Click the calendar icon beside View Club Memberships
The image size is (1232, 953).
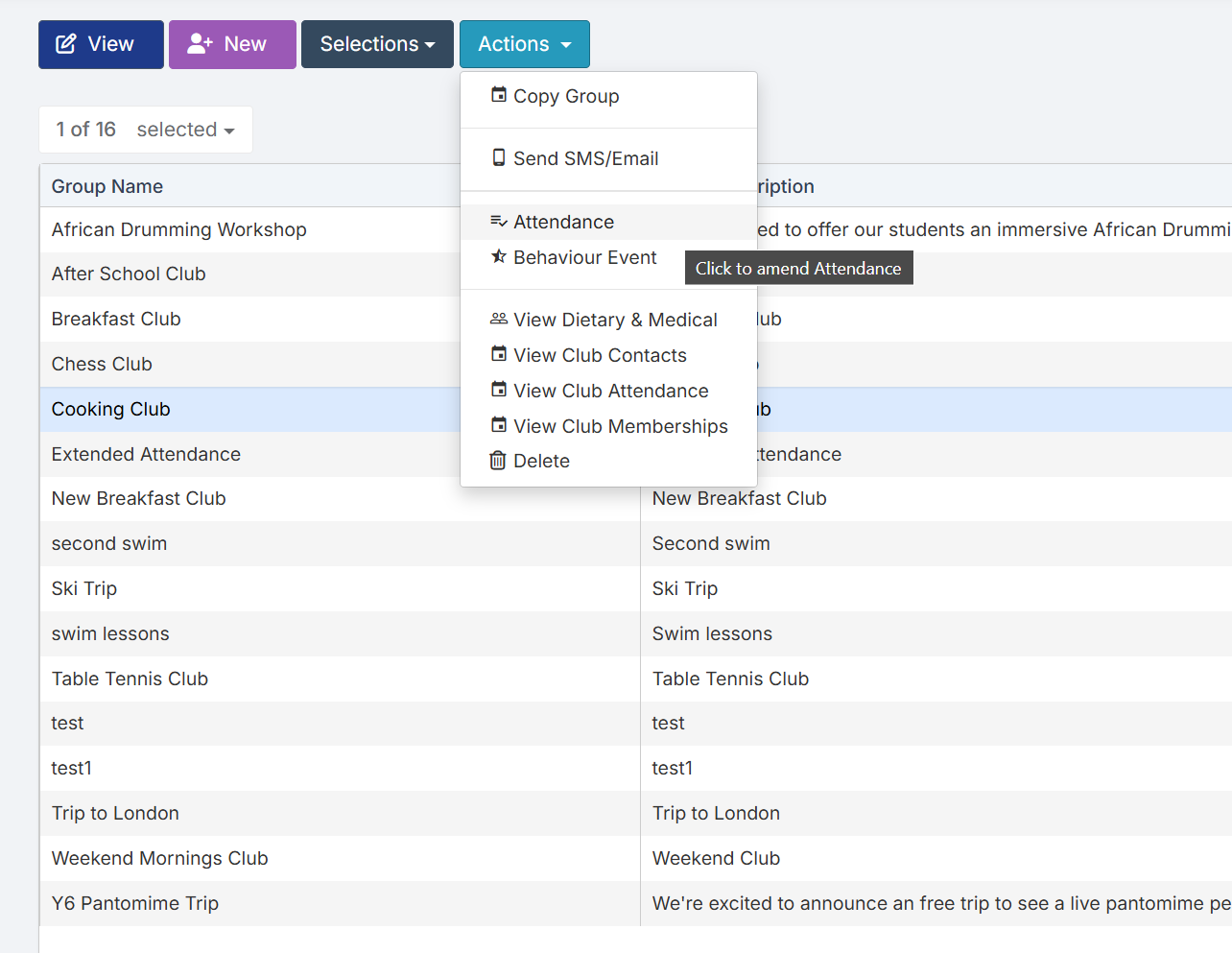(x=499, y=425)
